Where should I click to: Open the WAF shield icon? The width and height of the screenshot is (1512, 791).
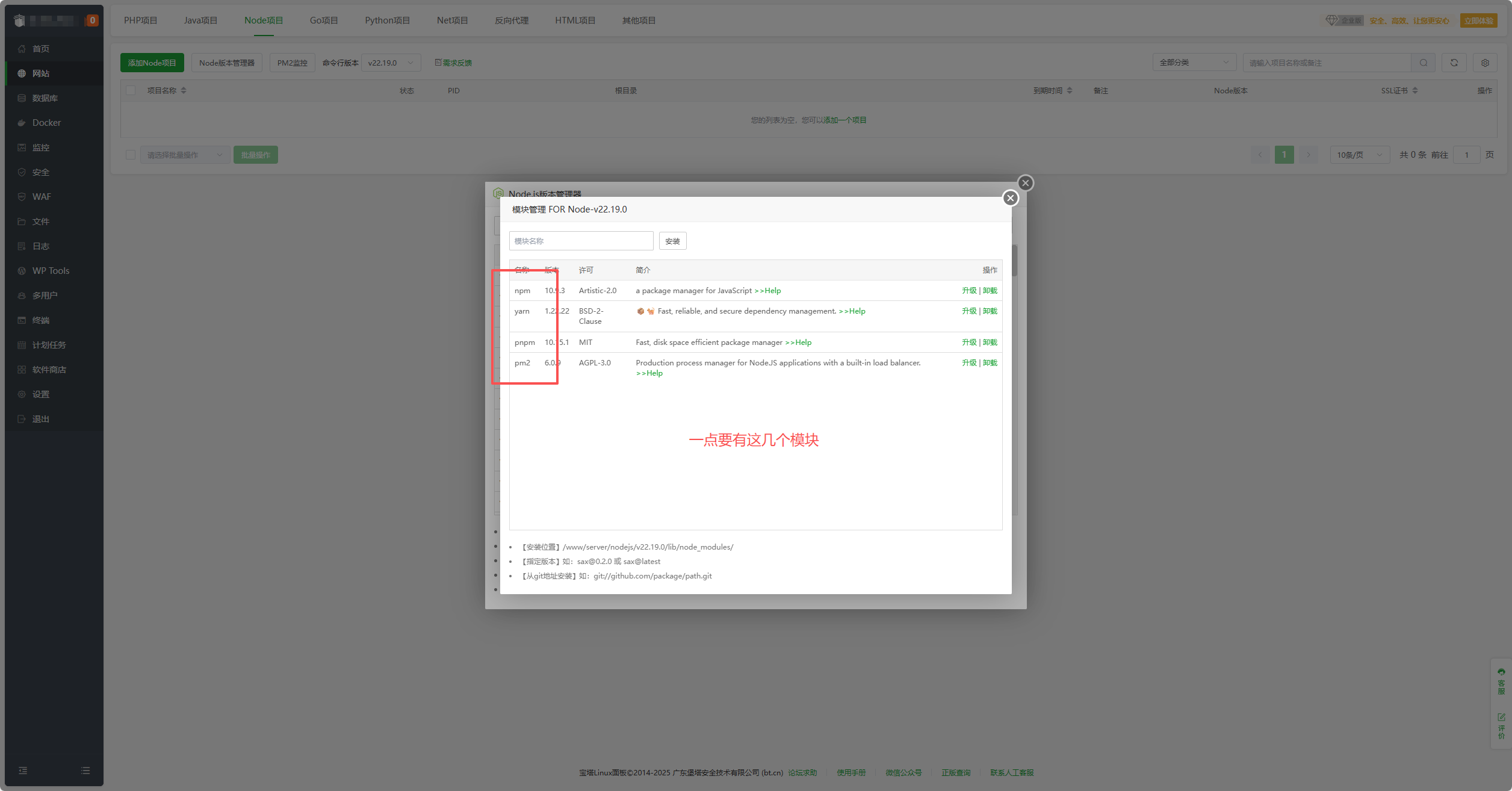point(22,197)
